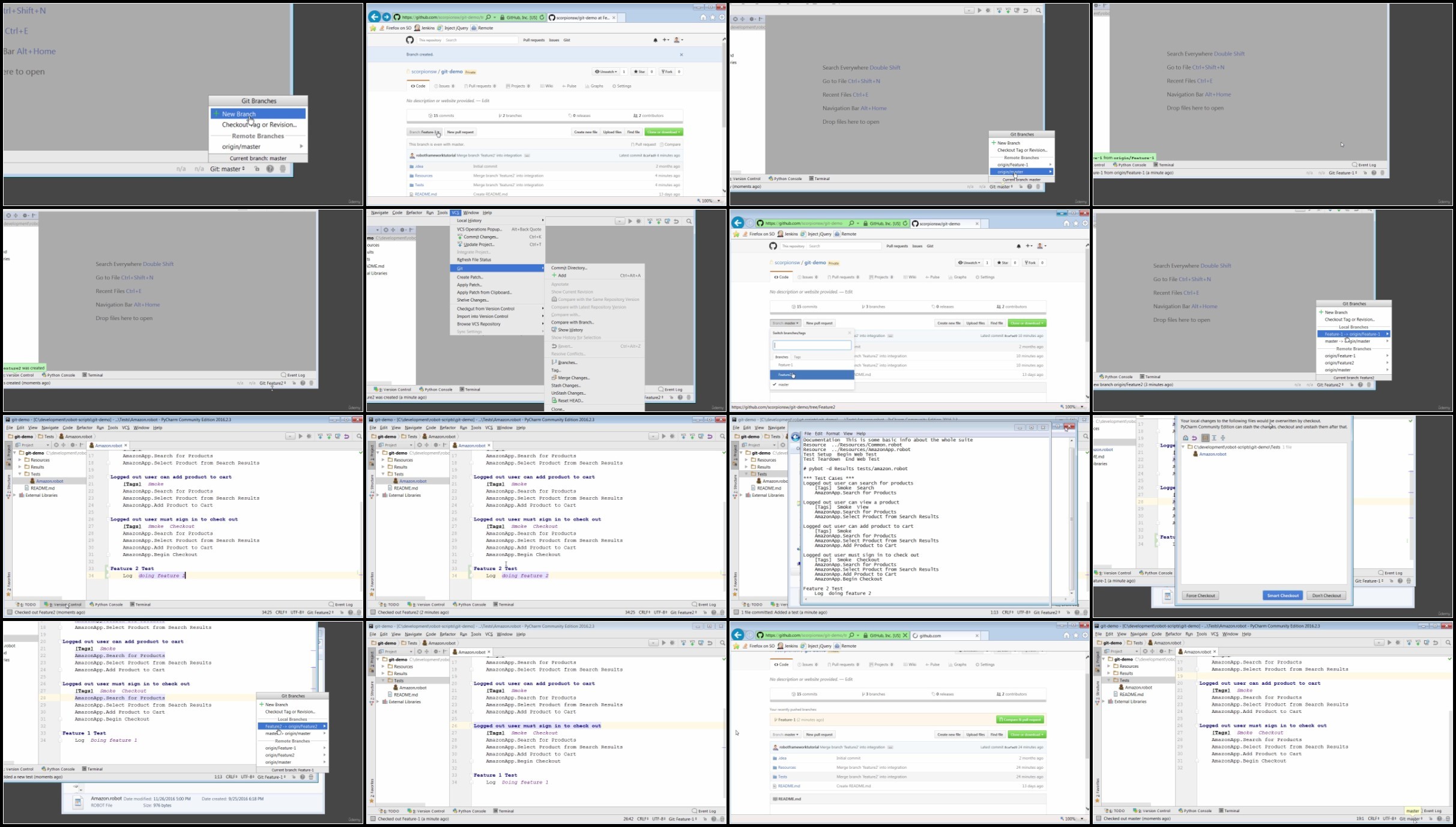This screenshot has height=827, width=1456.
Task: Expand External Libraries in 'Checked out Feature-1' frame
Action: (x=377, y=702)
